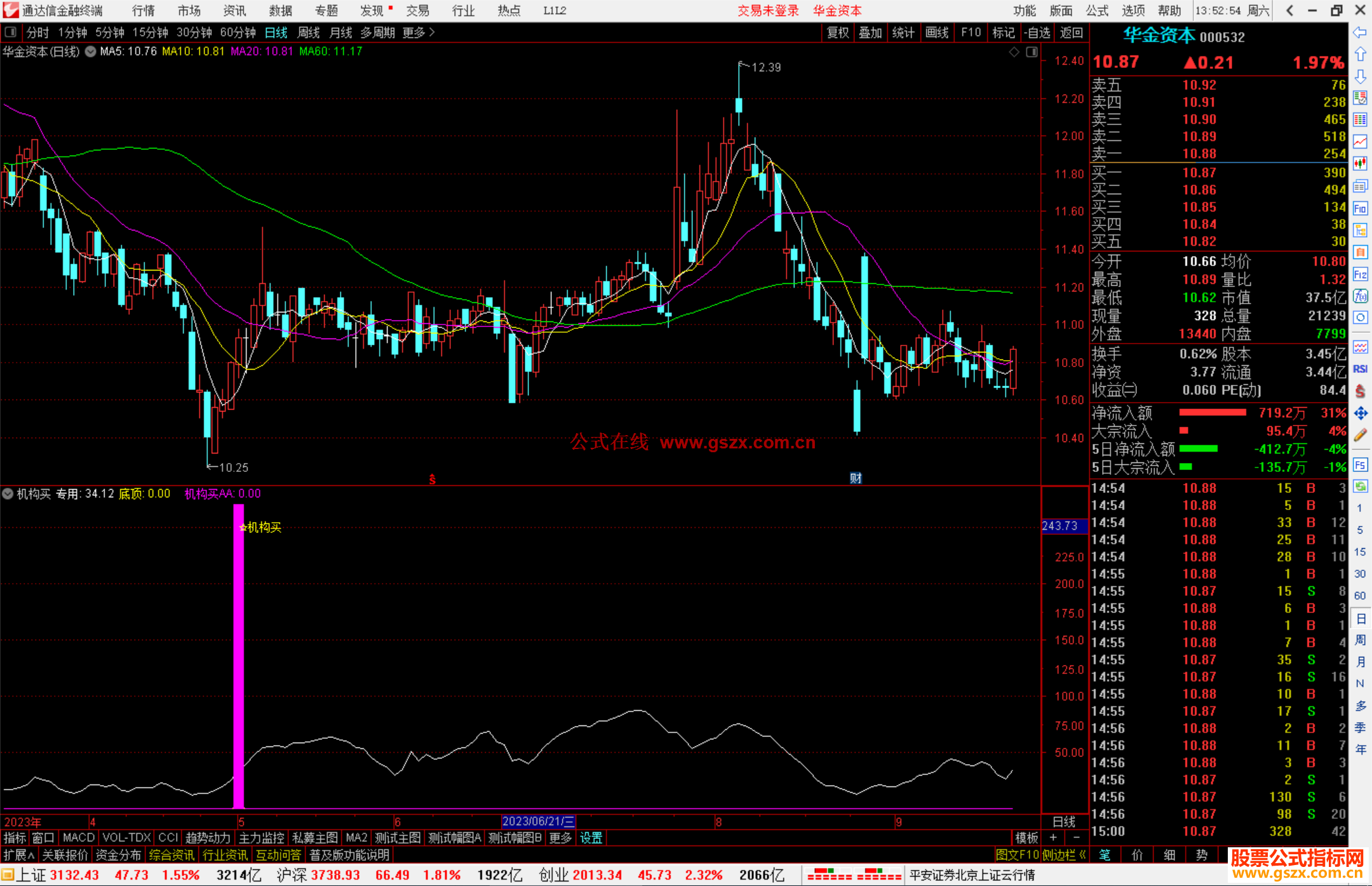The height and width of the screenshot is (886, 1372).
Task: Open the 行情 menu
Action: (x=144, y=11)
